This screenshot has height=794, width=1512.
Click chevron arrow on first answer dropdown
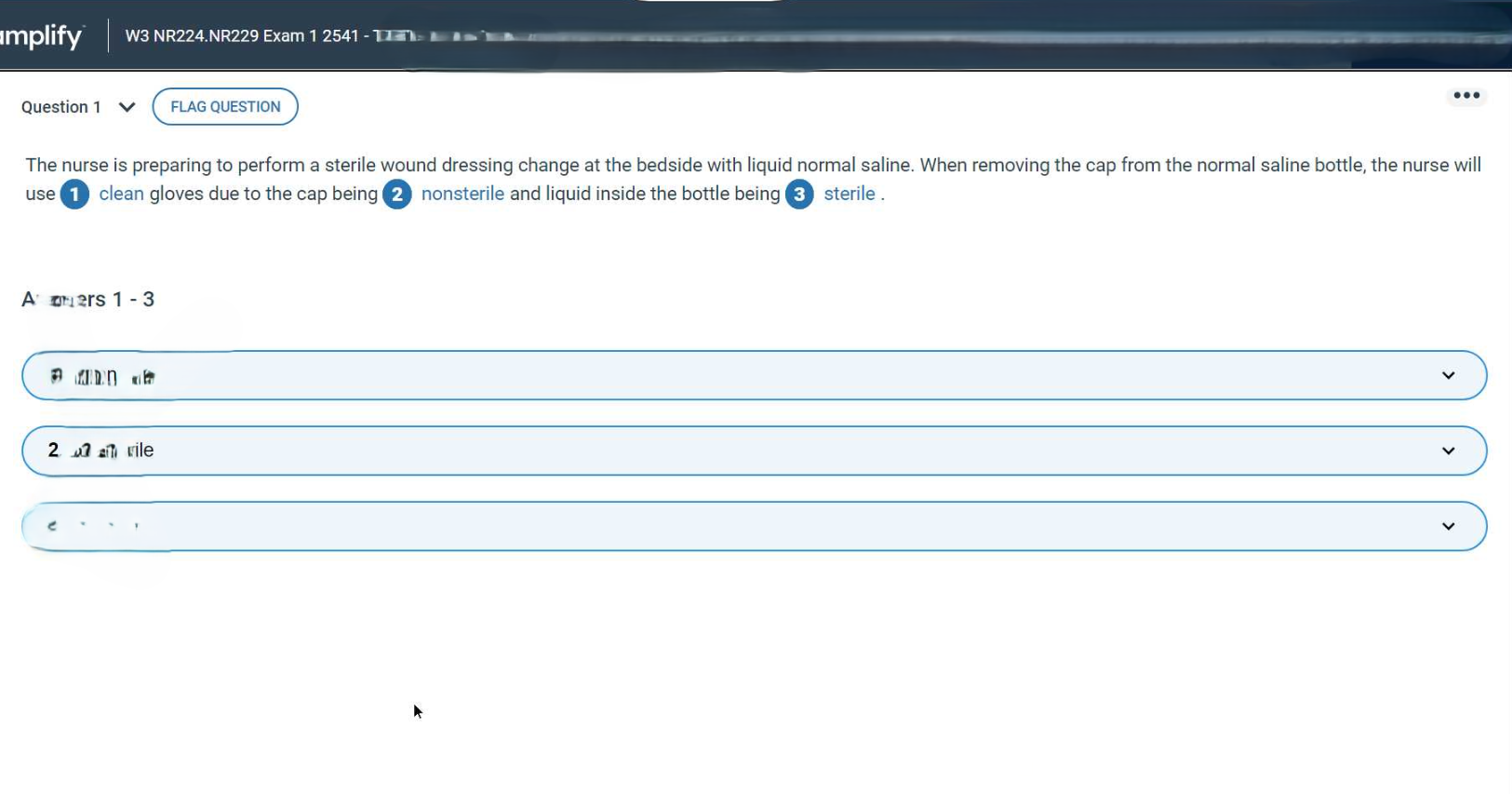click(x=1448, y=376)
